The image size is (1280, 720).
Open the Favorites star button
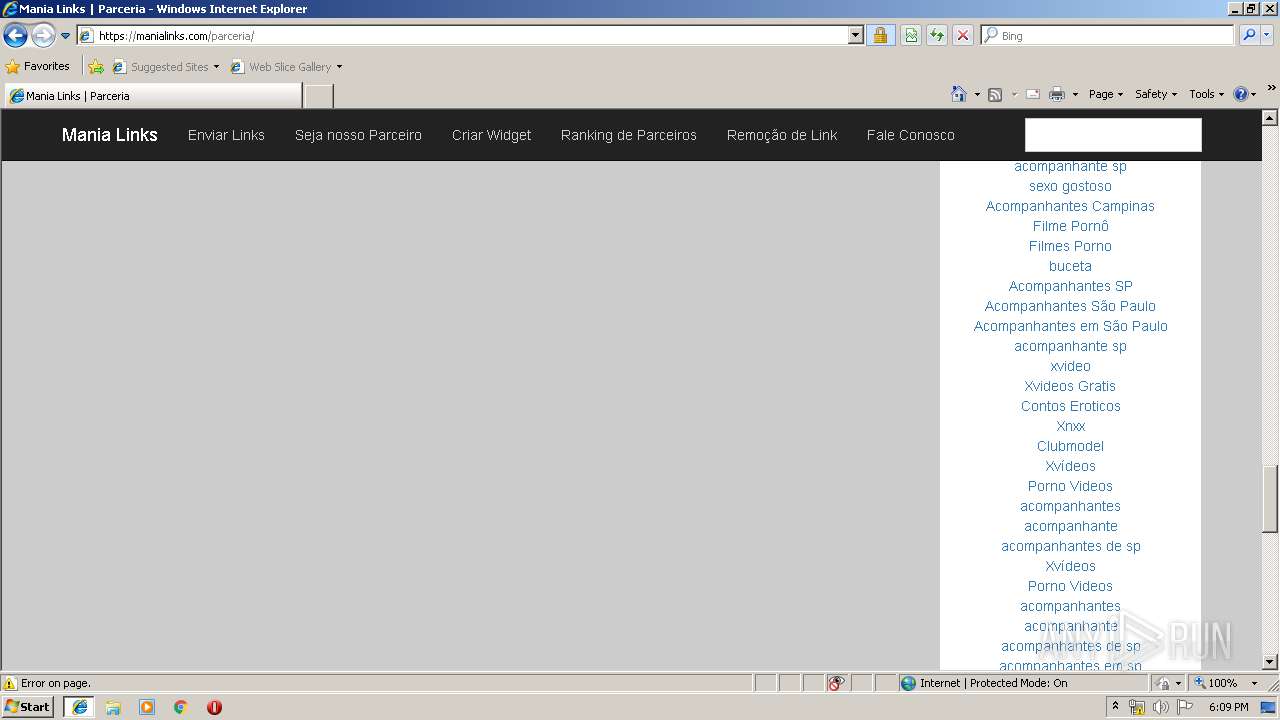tap(38, 67)
